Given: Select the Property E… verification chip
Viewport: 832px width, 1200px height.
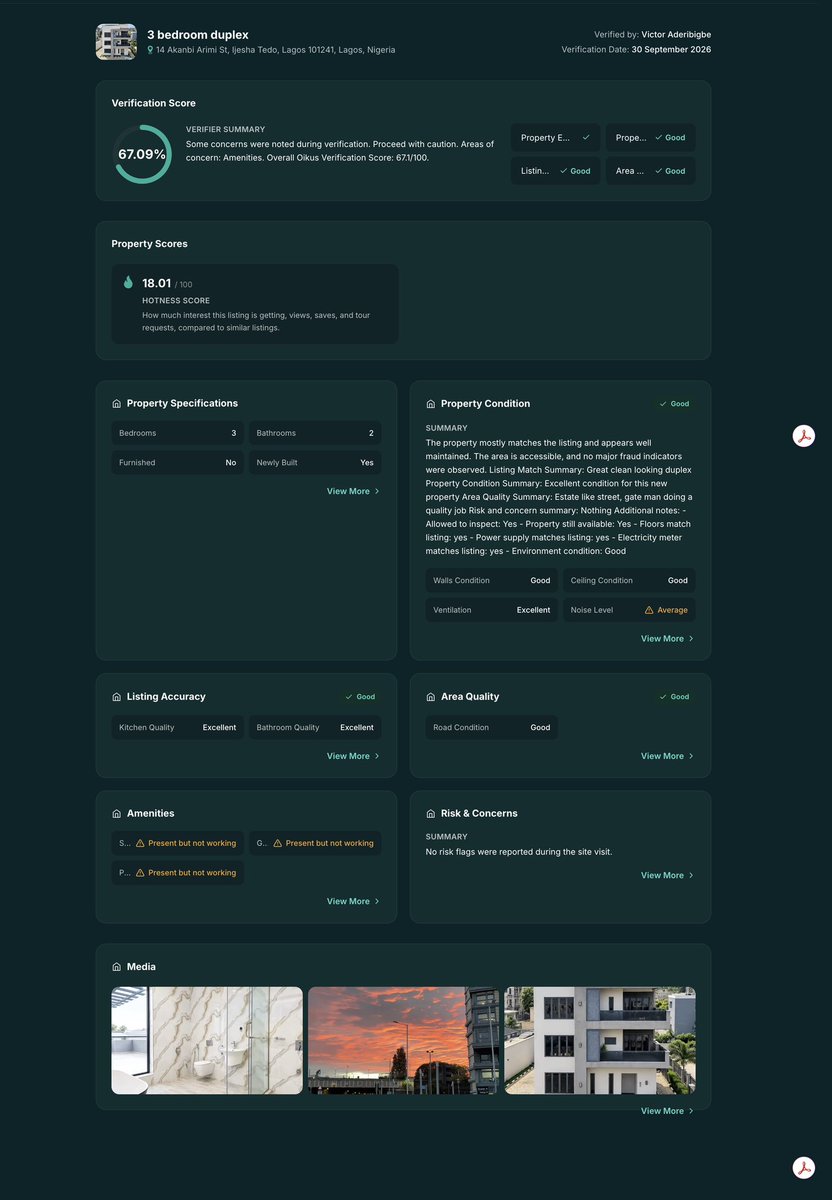Looking at the screenshot, I should (556, 138).
